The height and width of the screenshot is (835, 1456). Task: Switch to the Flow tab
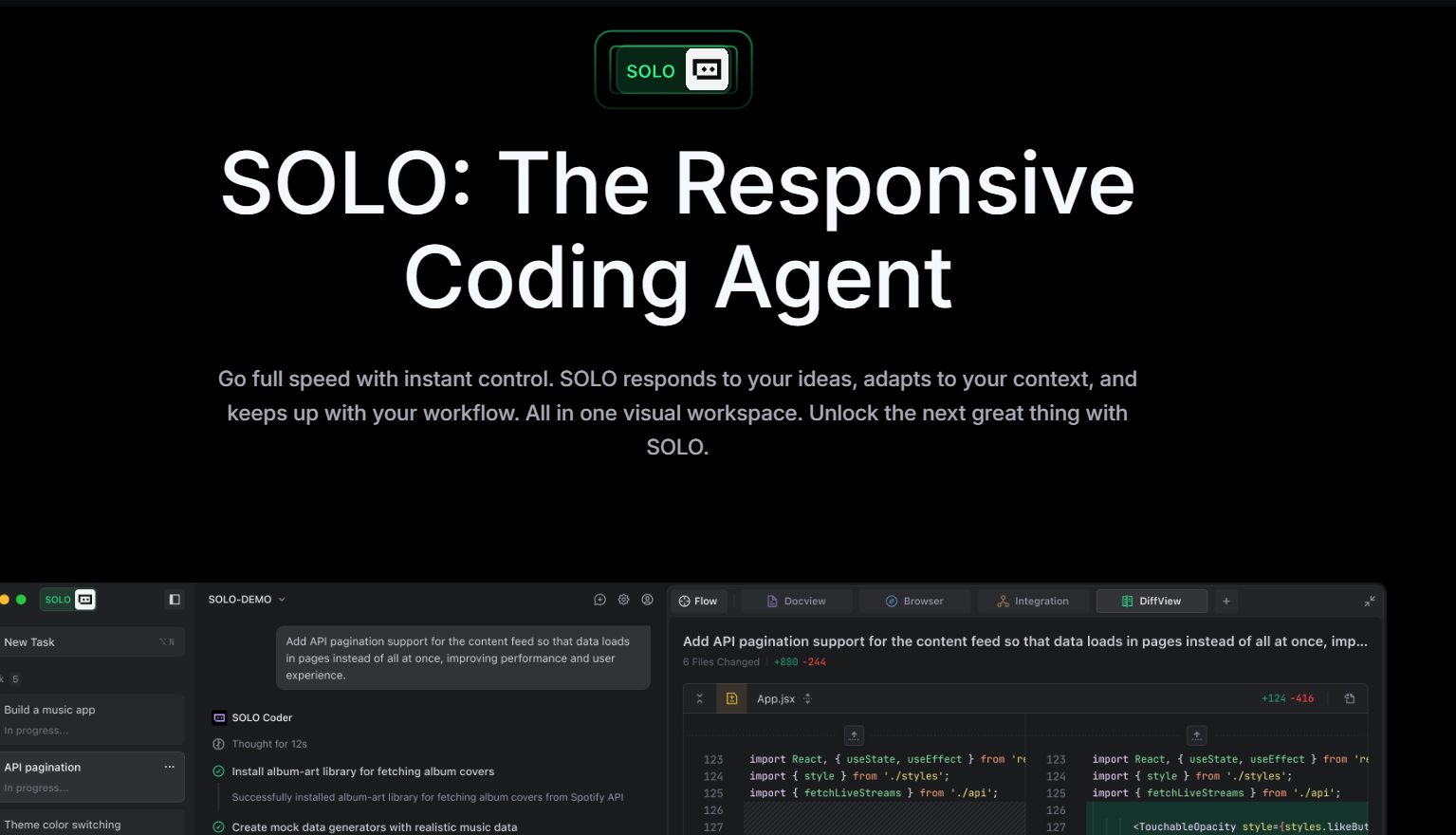click(698, 601)
